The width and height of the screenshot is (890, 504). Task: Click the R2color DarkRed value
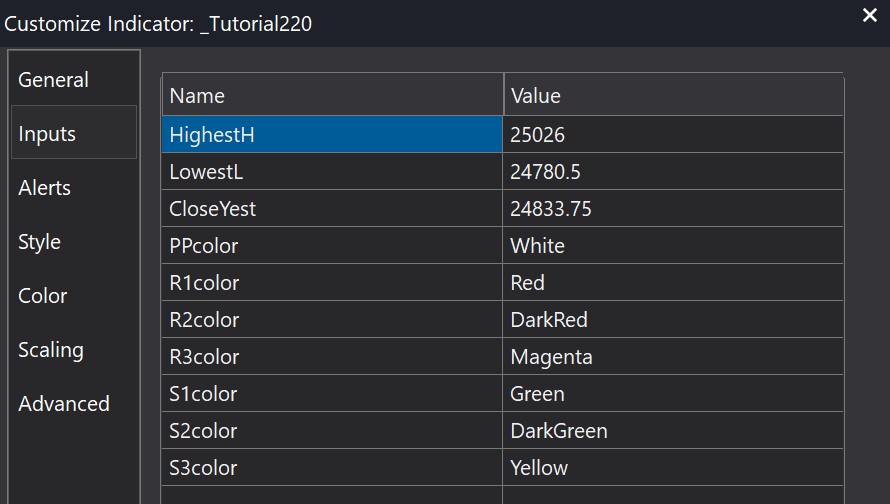pyautogui.click(x=673, y=320)
